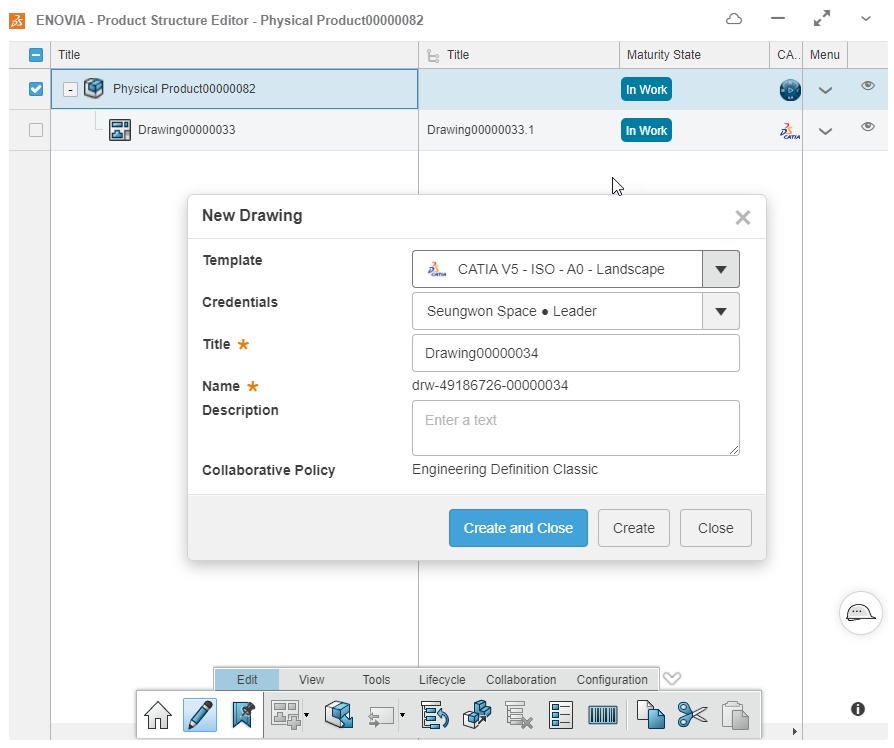Click the horizontal scrollbar right arrow

(x=794, y=731)
